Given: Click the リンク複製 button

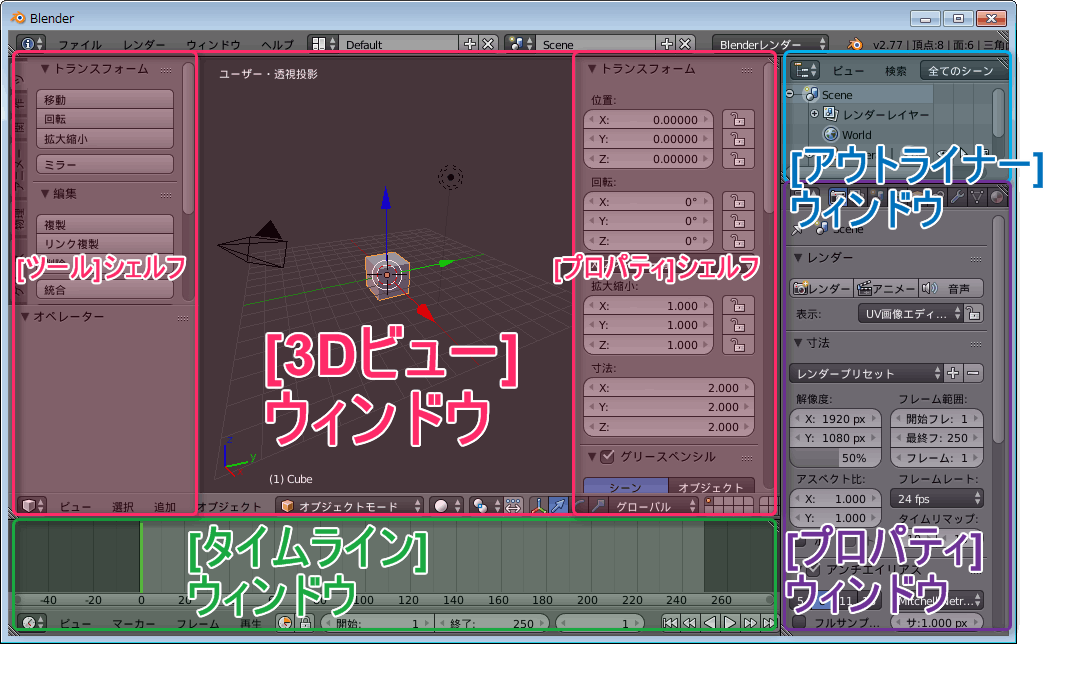Looking at the screenshot, I should tap(105, 244).
